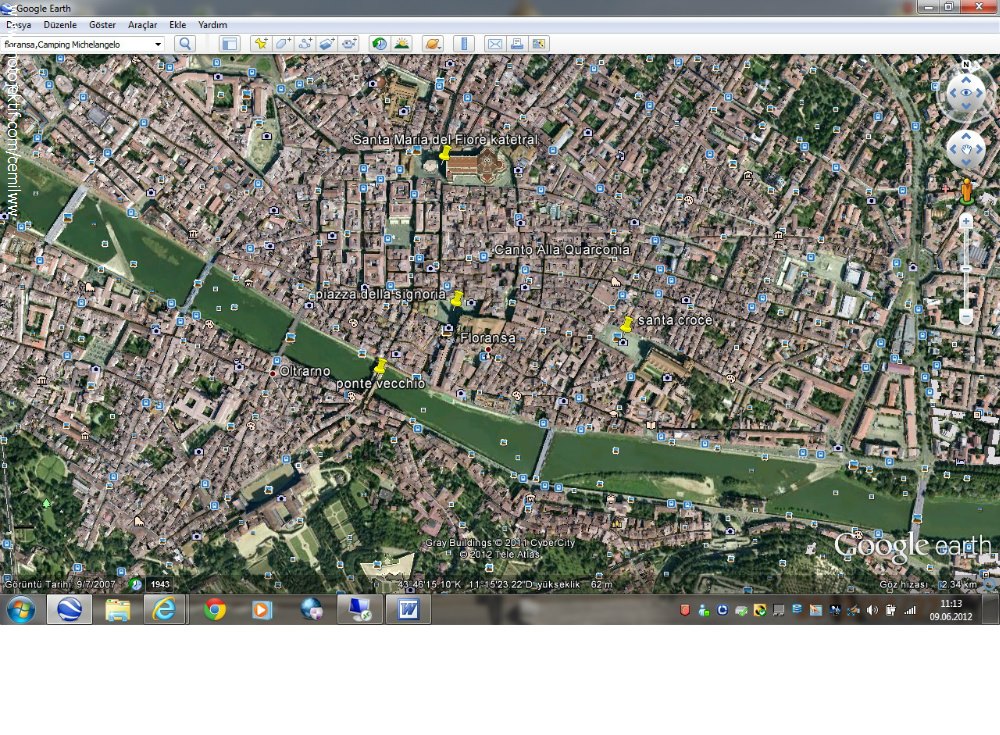Move left with the hand joystick
Screen dimensions: 1000x735
[953, 149]
